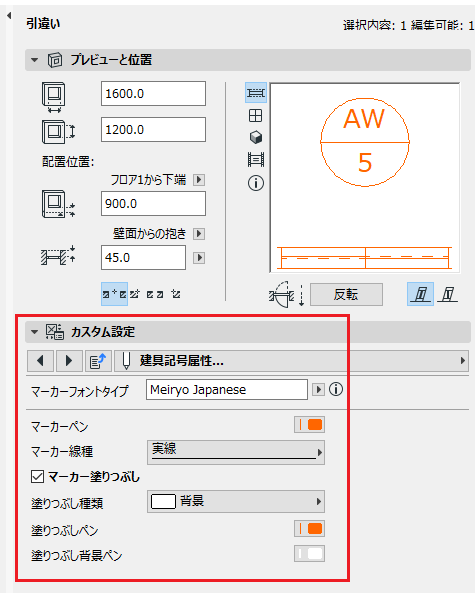Select the third reveal anchor icon
Screen dimensions: 475x593
155,294
